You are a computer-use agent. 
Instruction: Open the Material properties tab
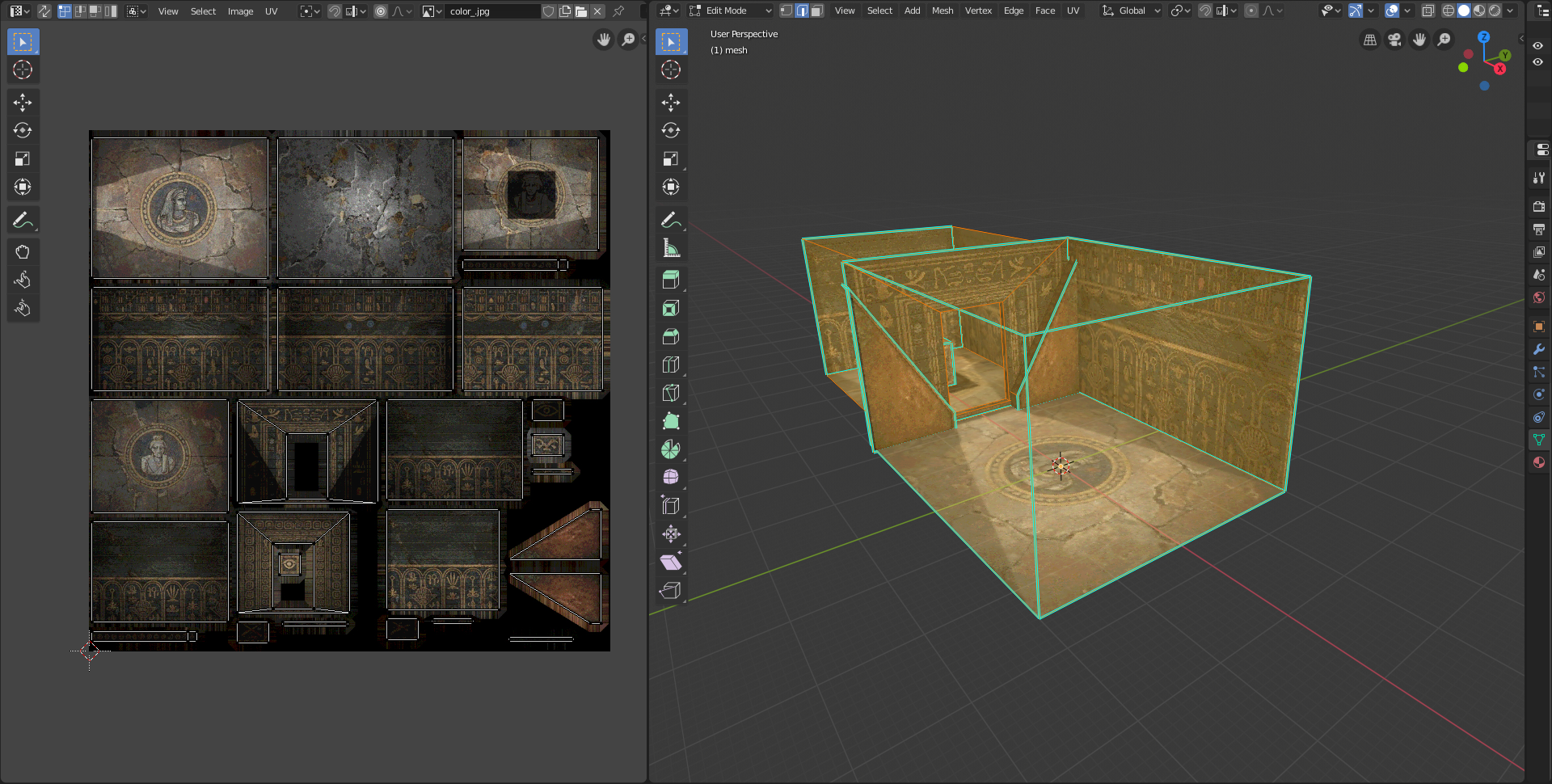click(x=1539, y=462)
